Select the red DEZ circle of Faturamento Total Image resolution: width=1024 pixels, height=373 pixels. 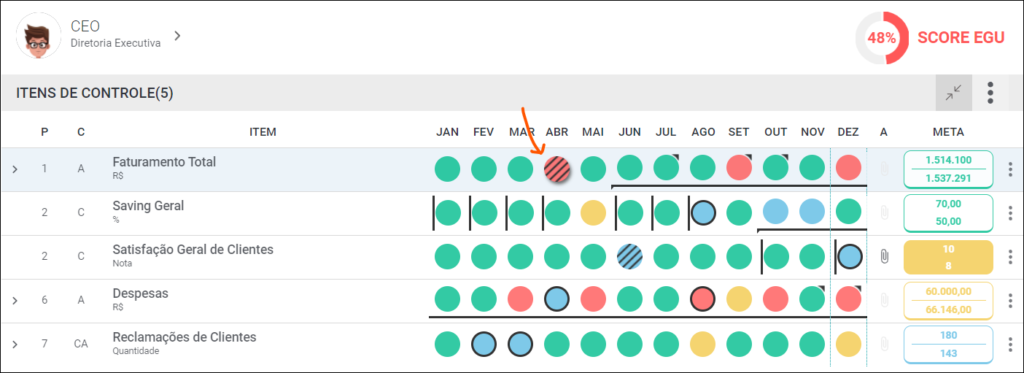(848, 169)
